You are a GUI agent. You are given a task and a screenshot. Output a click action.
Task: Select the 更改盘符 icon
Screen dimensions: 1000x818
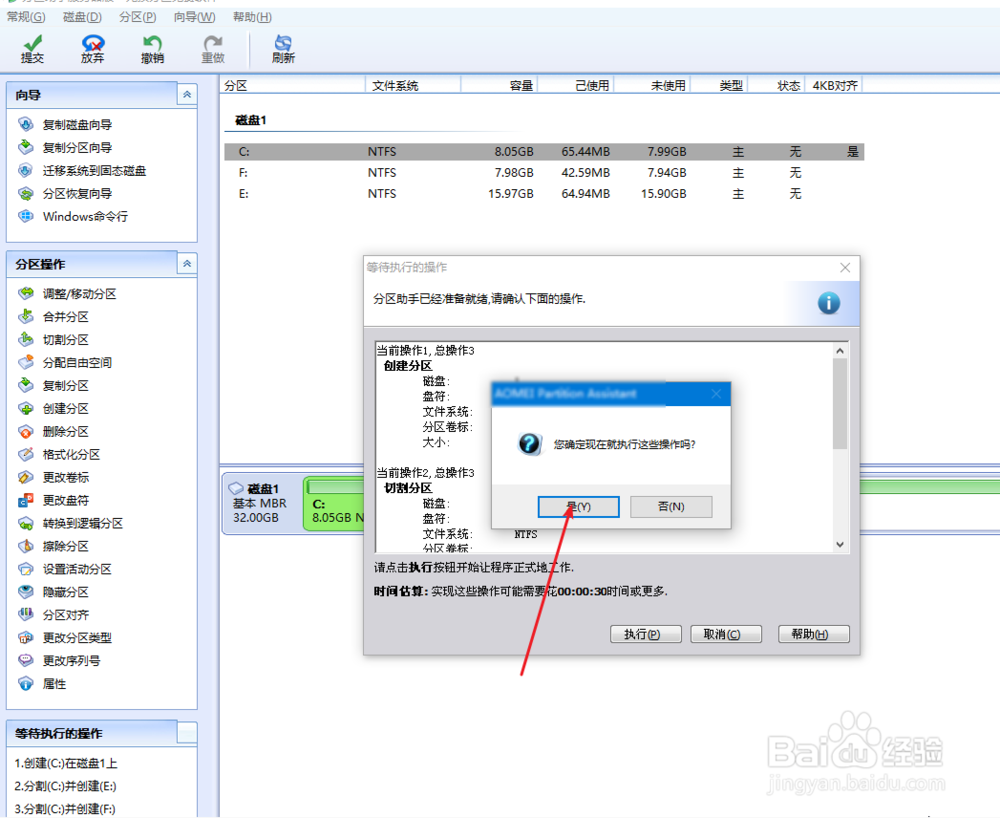(x=26, y=500)
